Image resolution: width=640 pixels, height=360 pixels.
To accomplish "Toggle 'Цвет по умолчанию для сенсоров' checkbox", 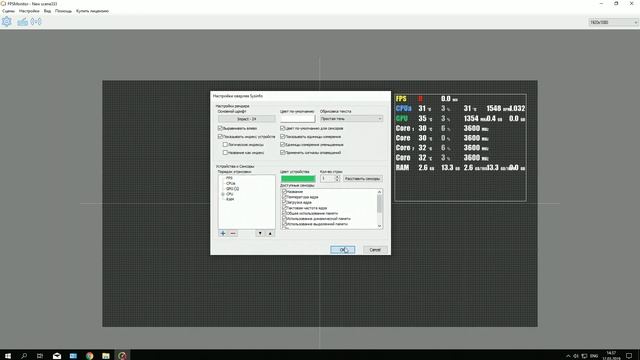I will coord(282,128).
